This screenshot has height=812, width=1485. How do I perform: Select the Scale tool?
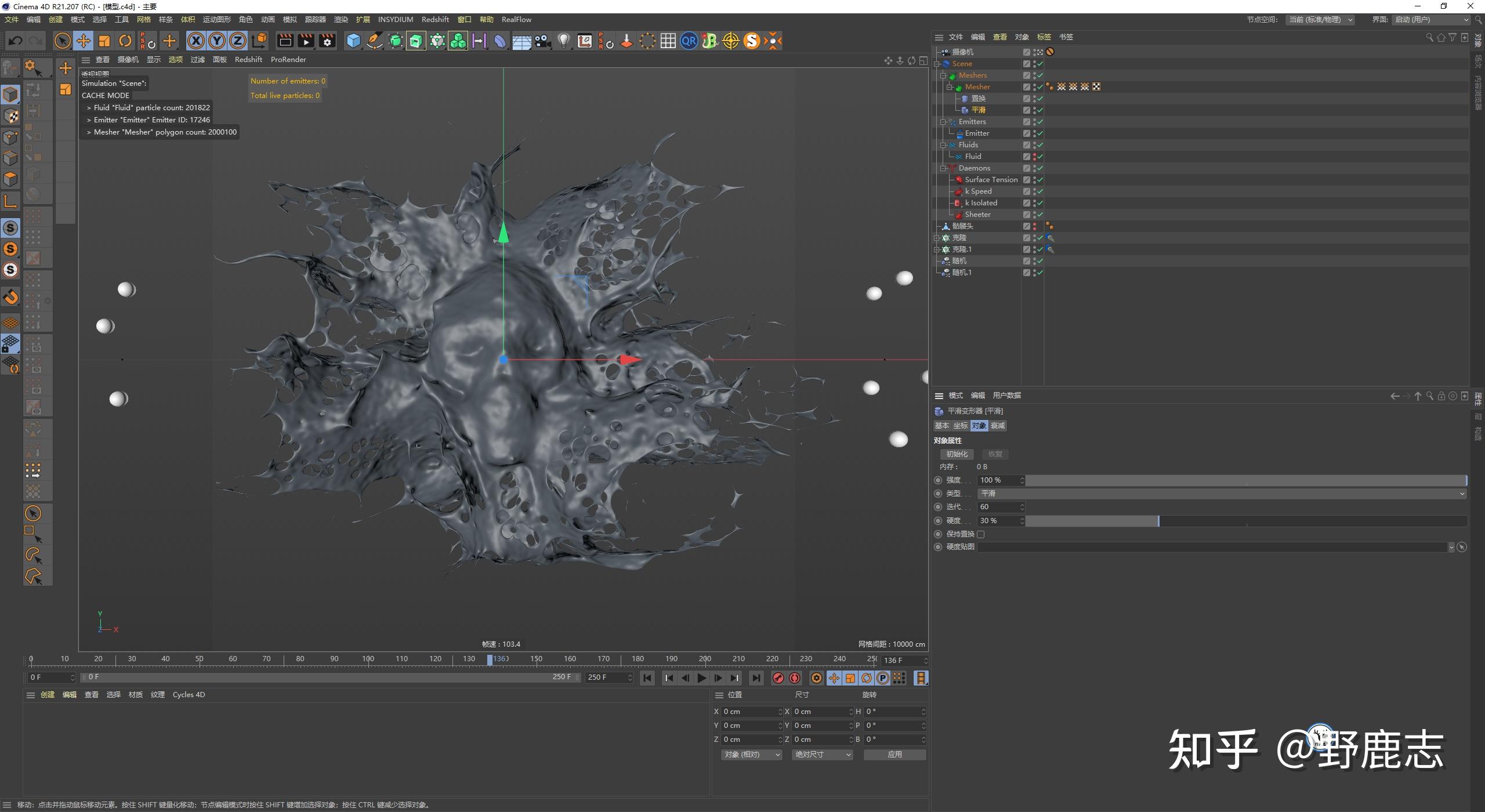coord(104,41)
